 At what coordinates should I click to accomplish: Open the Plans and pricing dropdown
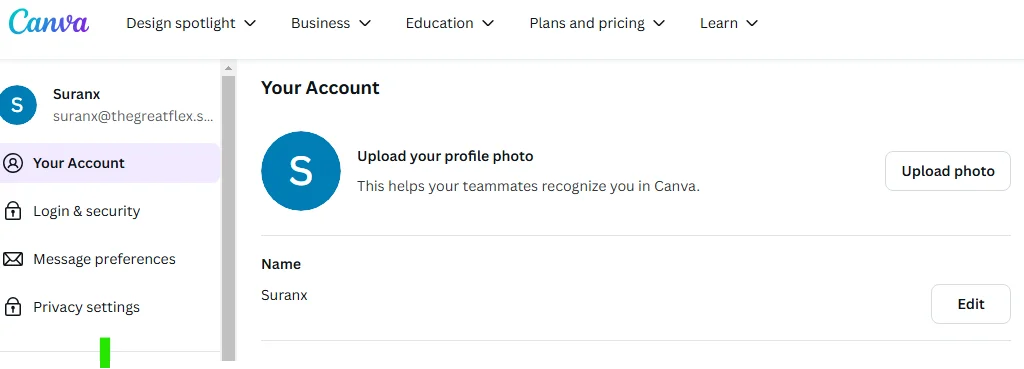click(x=597, y=24)
